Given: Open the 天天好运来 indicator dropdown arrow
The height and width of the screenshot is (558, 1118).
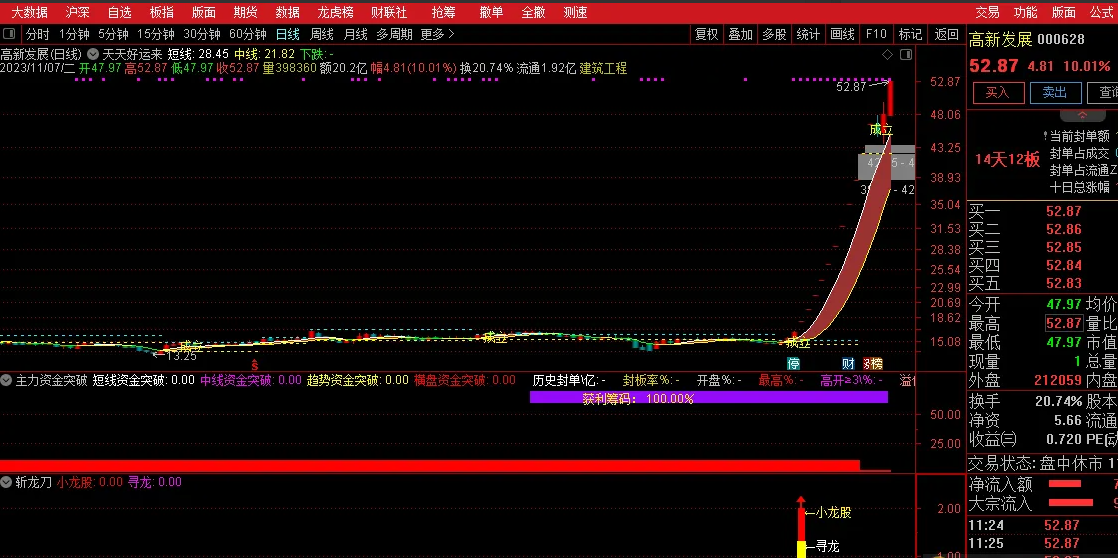Looking at the screenshot, I should tap(93, 54).
